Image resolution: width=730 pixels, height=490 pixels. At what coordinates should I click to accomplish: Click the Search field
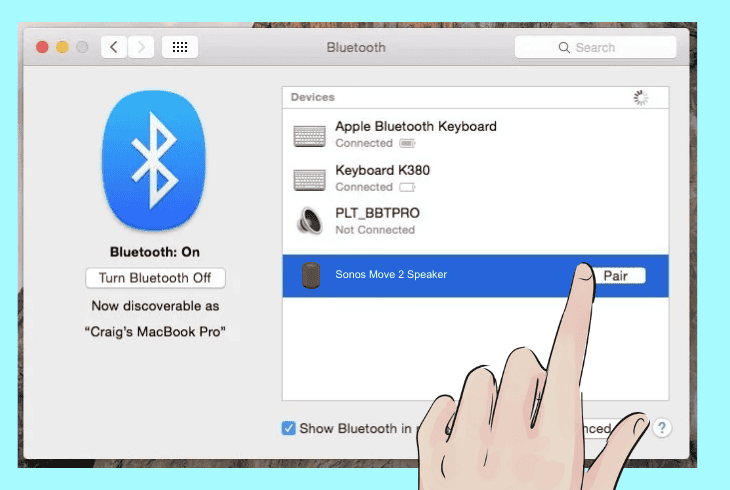(595, 48)
